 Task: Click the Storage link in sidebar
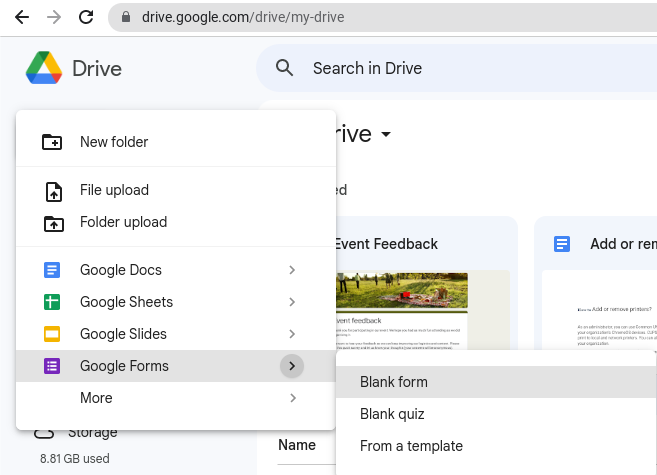[93, 434]
